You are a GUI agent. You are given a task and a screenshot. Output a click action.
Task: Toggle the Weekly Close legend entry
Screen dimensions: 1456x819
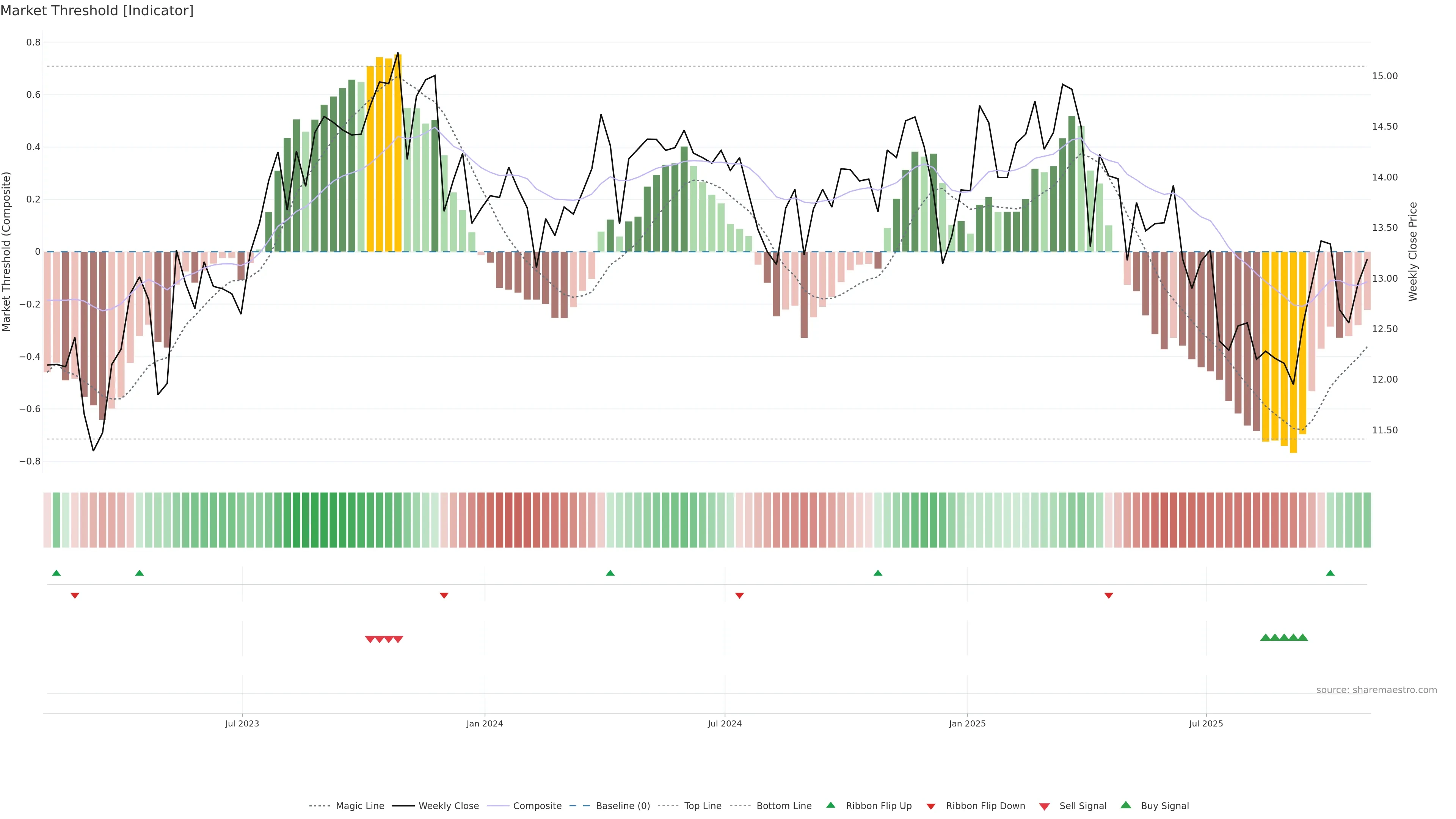pos(448,806)
